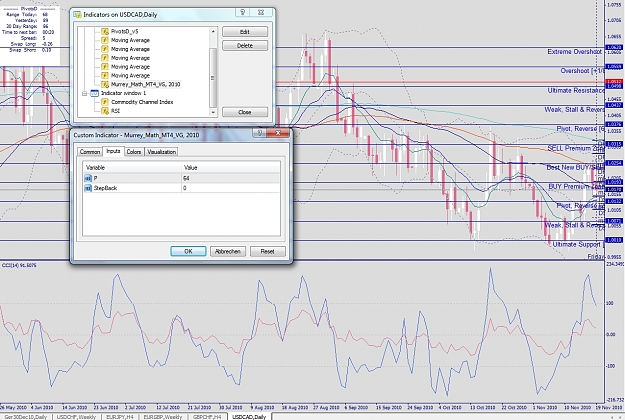Switch to the Common tab

(90, 152)
